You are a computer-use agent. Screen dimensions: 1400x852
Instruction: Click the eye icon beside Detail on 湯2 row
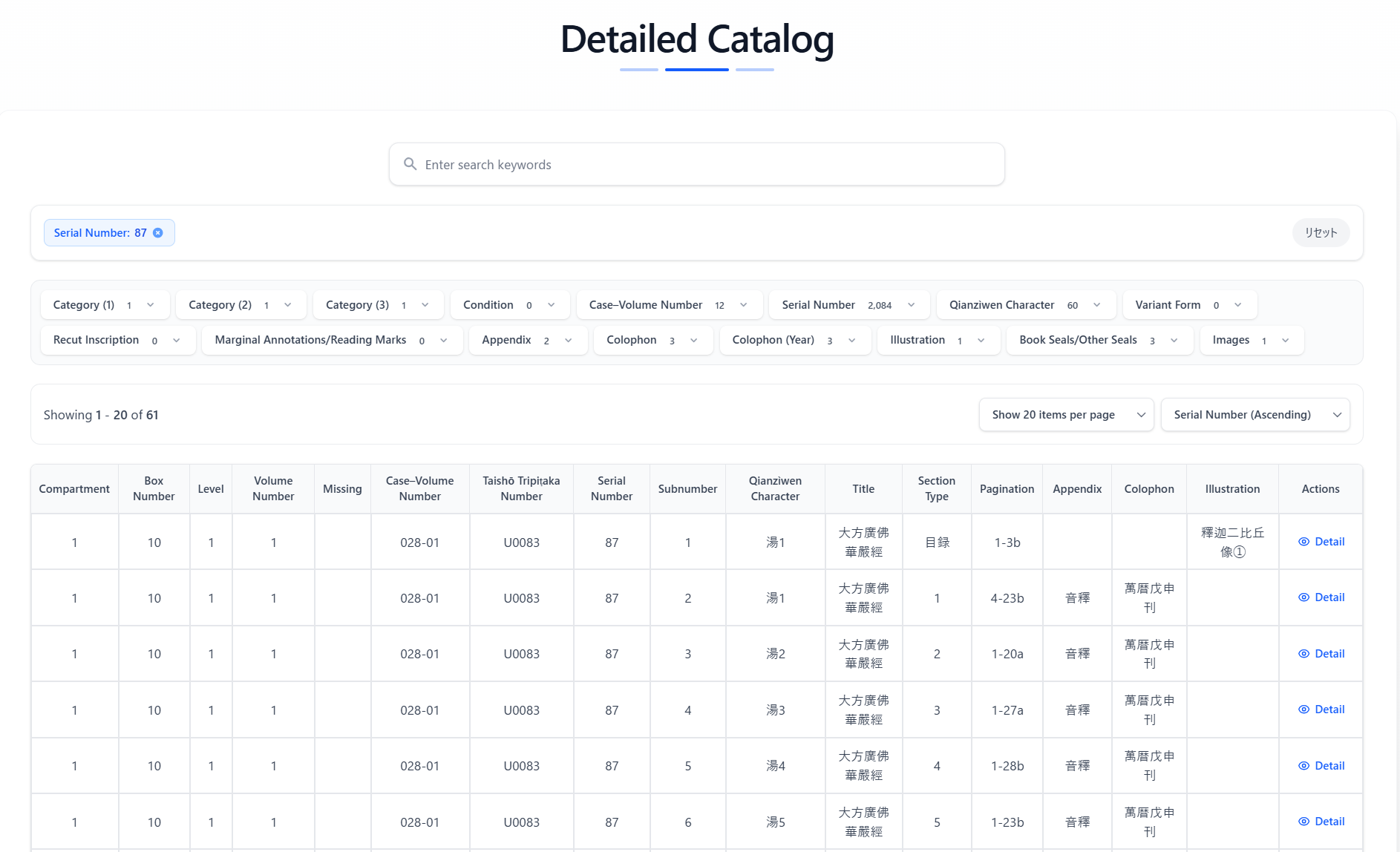click(1303, 654)
